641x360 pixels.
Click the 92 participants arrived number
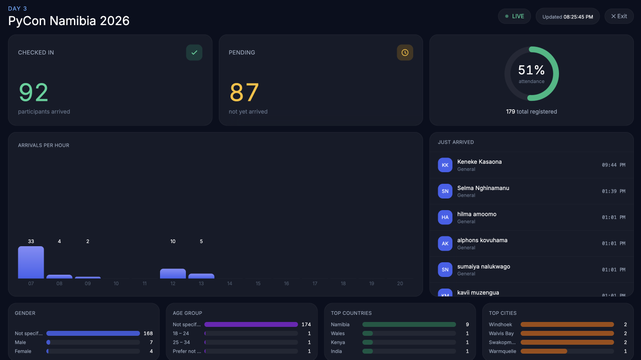(x=34, y=92)
